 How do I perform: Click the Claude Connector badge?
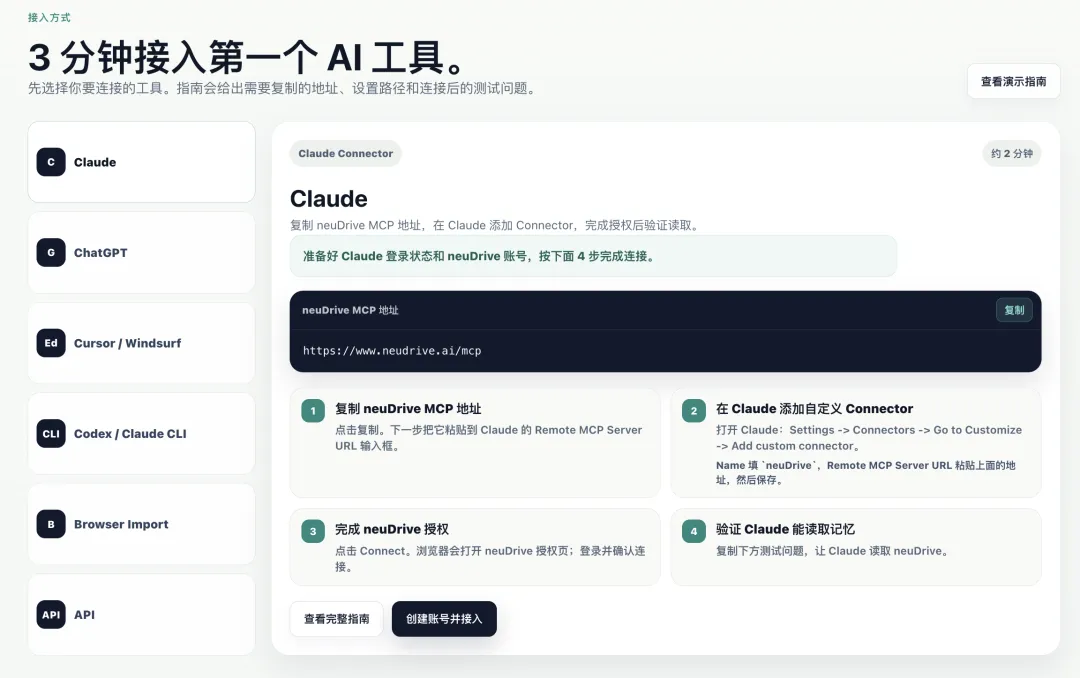346,154
